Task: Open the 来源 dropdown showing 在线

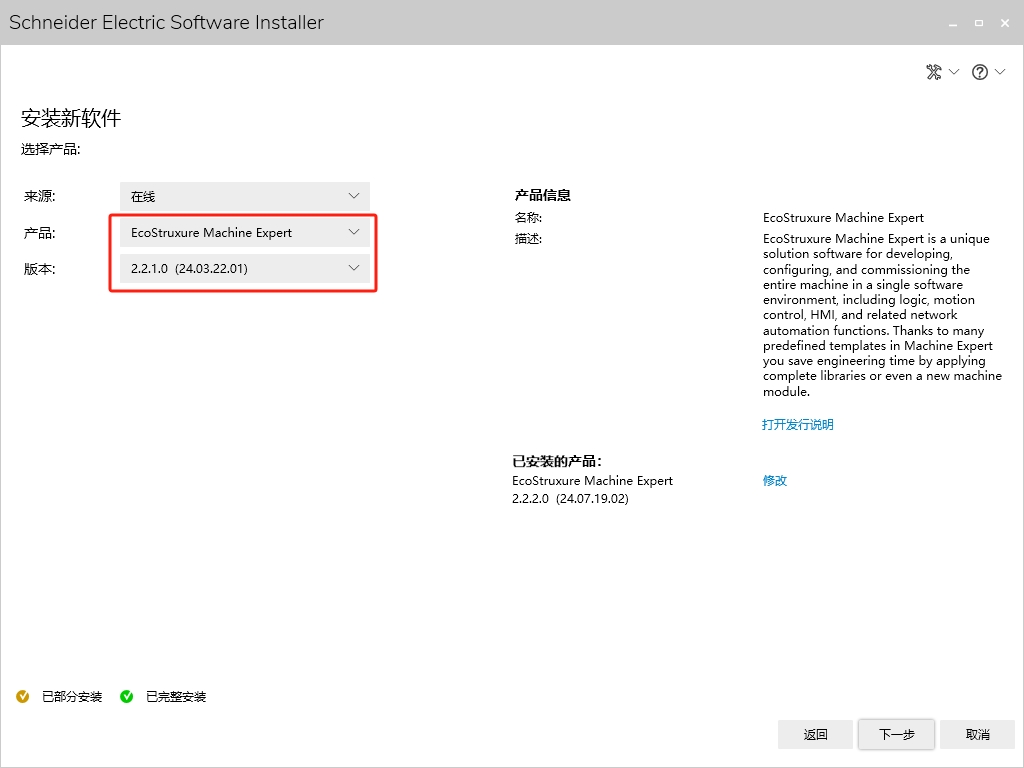Action: (244, 196)
